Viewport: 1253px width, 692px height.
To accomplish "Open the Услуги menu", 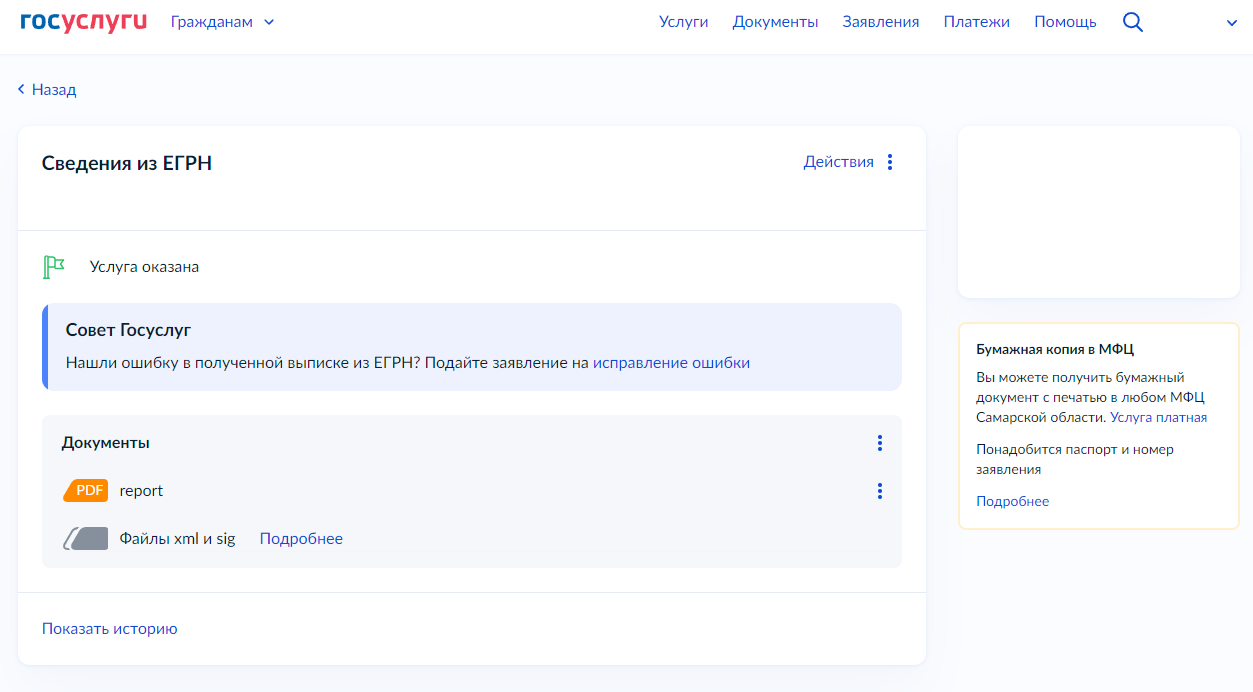I will (684, 22).
